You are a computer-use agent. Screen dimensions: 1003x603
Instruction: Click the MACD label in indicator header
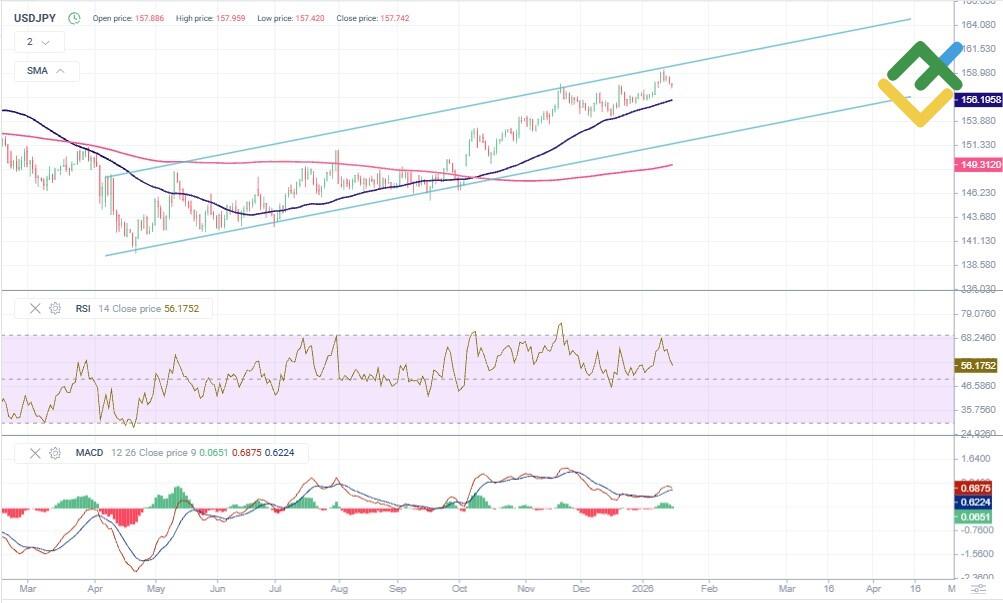(x=88, y=453)
